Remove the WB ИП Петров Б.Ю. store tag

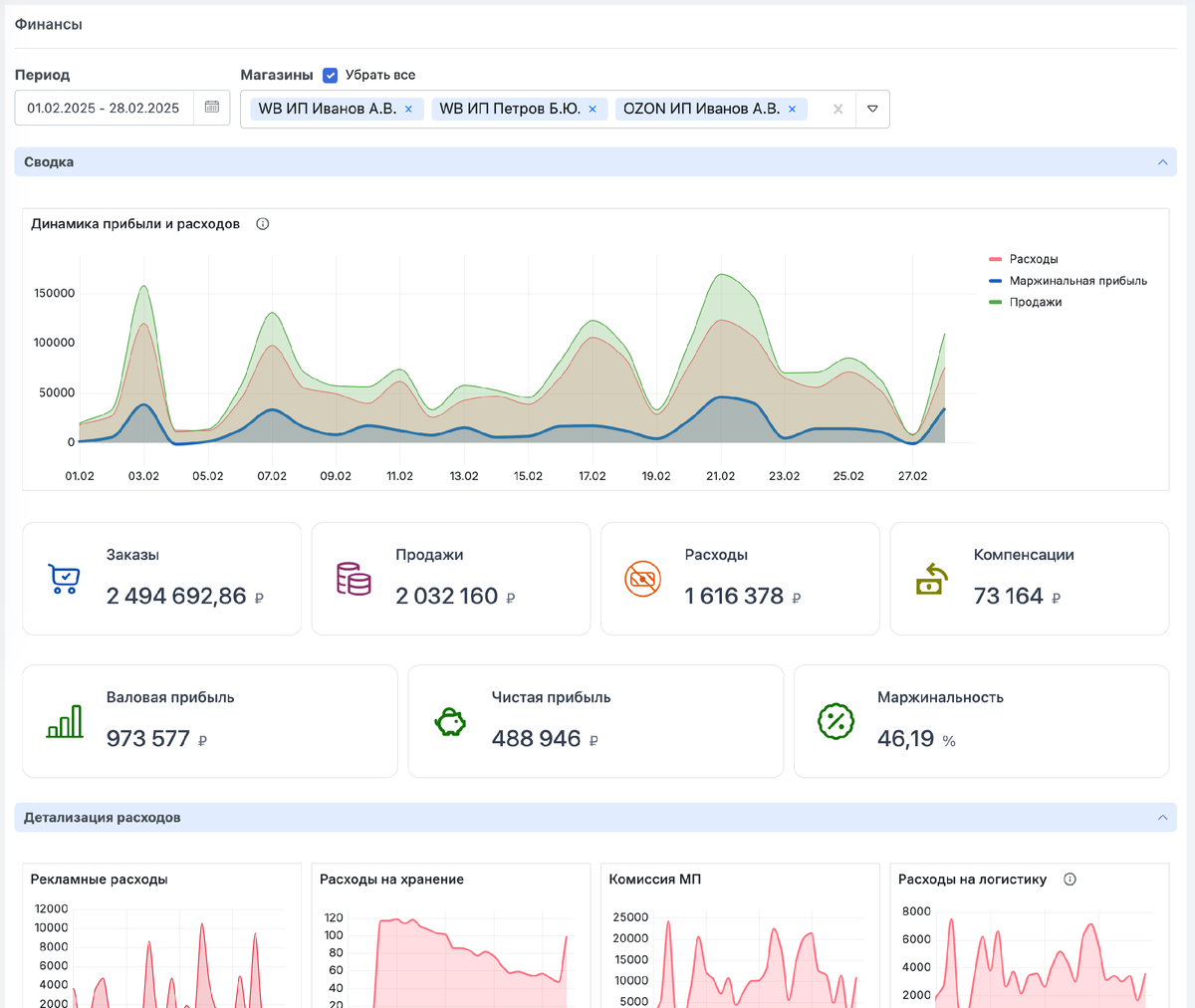[x=593, y=110]
